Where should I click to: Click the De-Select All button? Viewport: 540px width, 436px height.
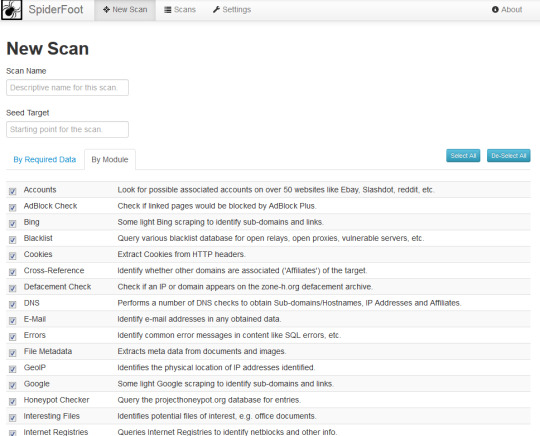point(509,156)
